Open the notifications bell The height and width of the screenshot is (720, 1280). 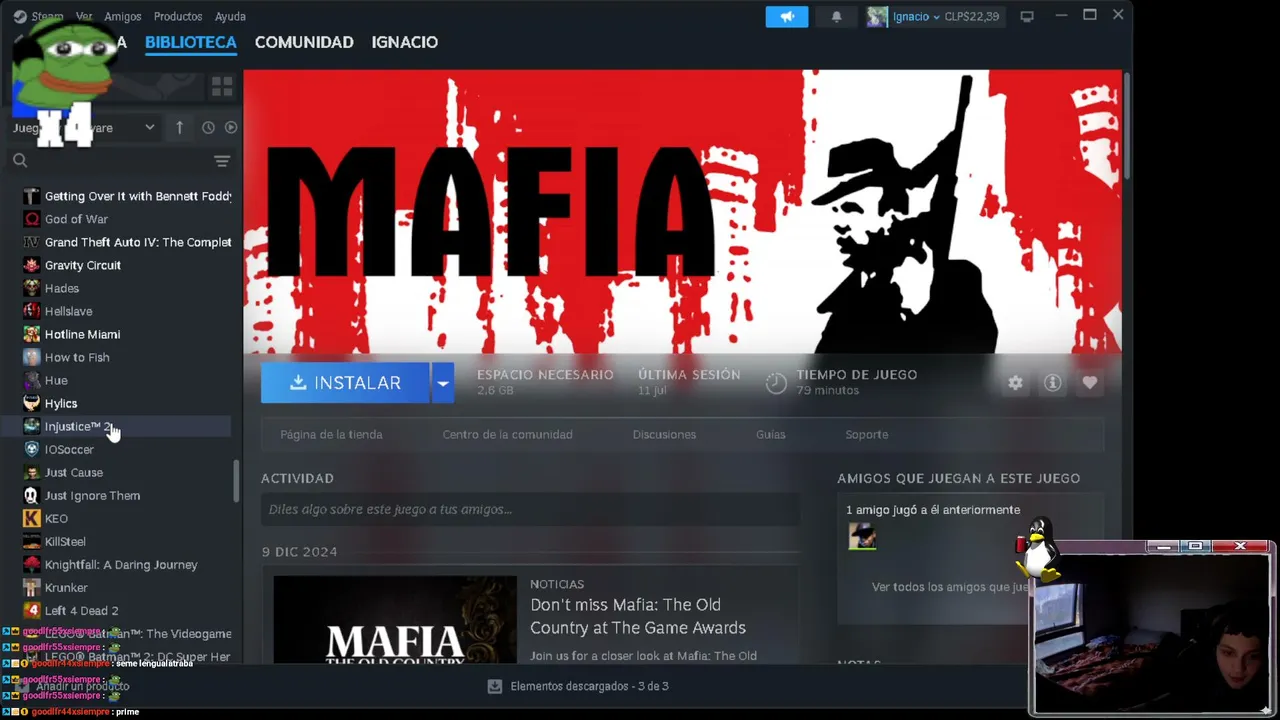(x=837, y=16)
